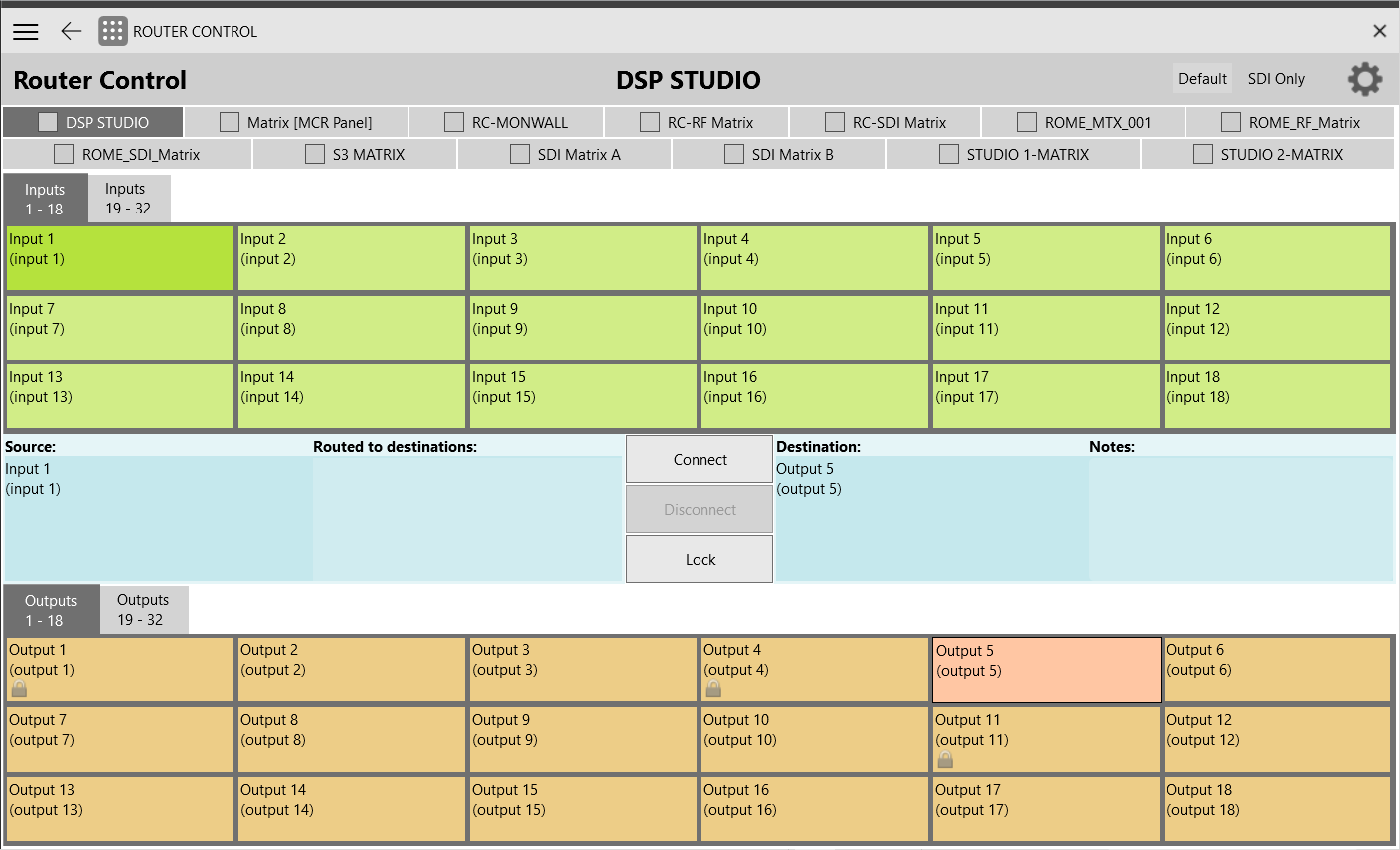Switch to SDI Only view
1400x850 pixels.
[x=1276, y=78]
